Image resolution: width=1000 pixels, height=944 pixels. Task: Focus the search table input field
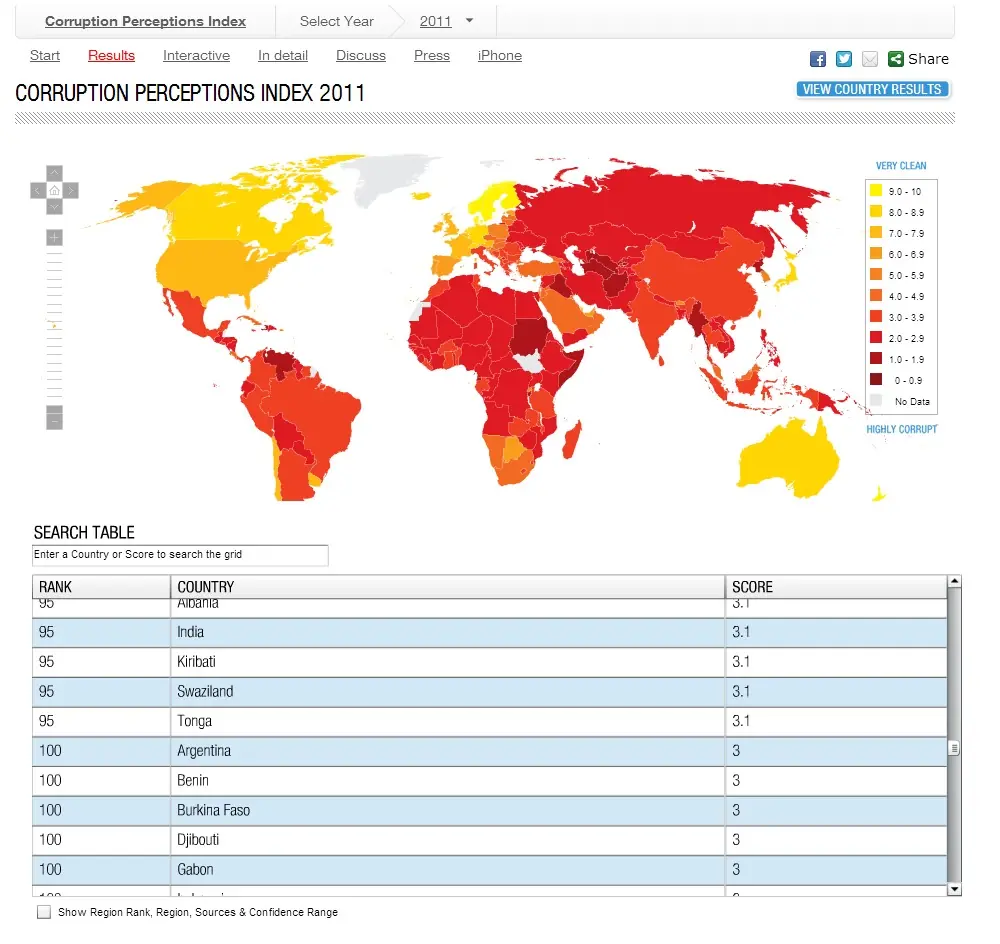[180, 555]
